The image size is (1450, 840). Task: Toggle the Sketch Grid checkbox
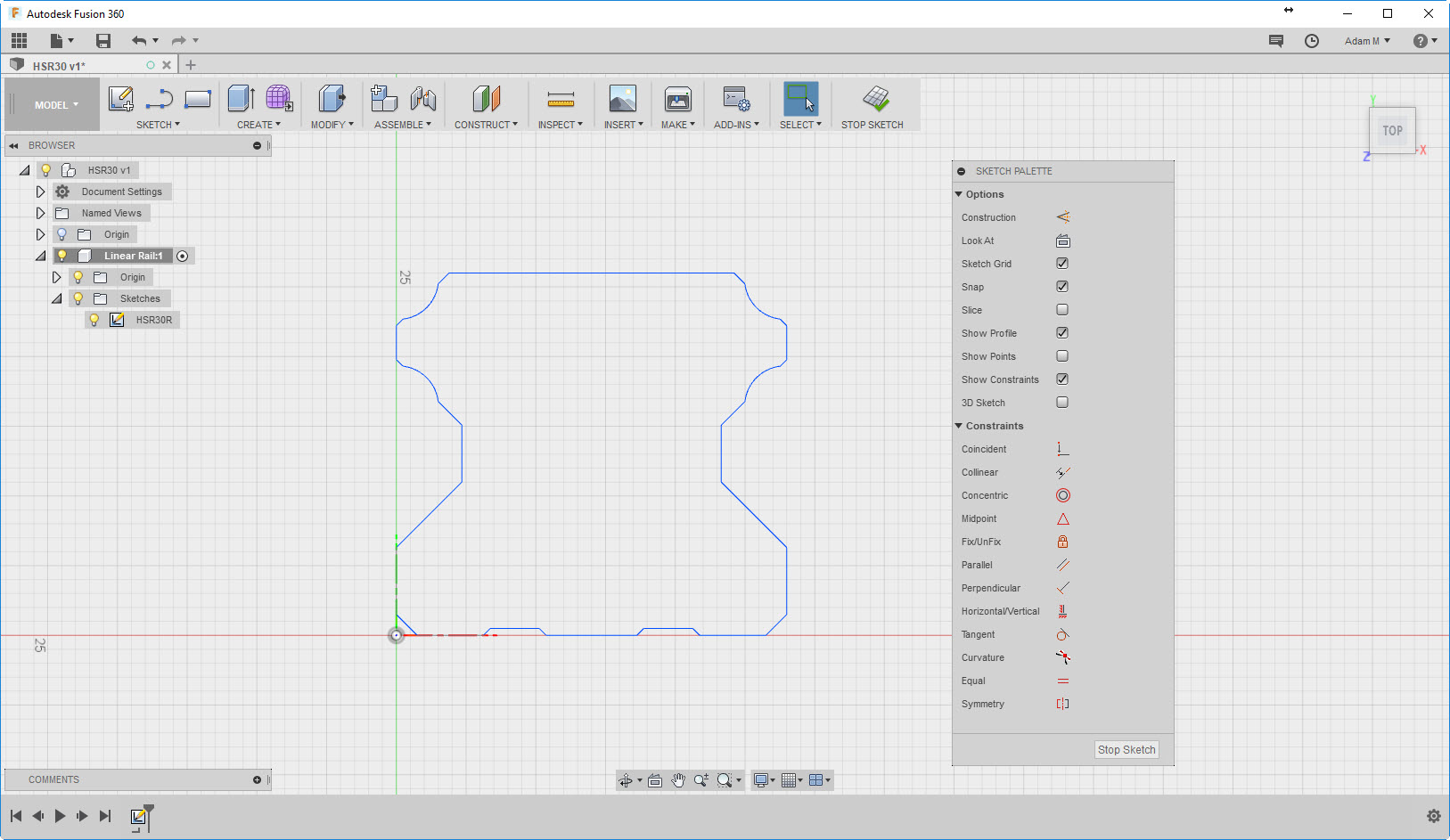pos(1062,264)
